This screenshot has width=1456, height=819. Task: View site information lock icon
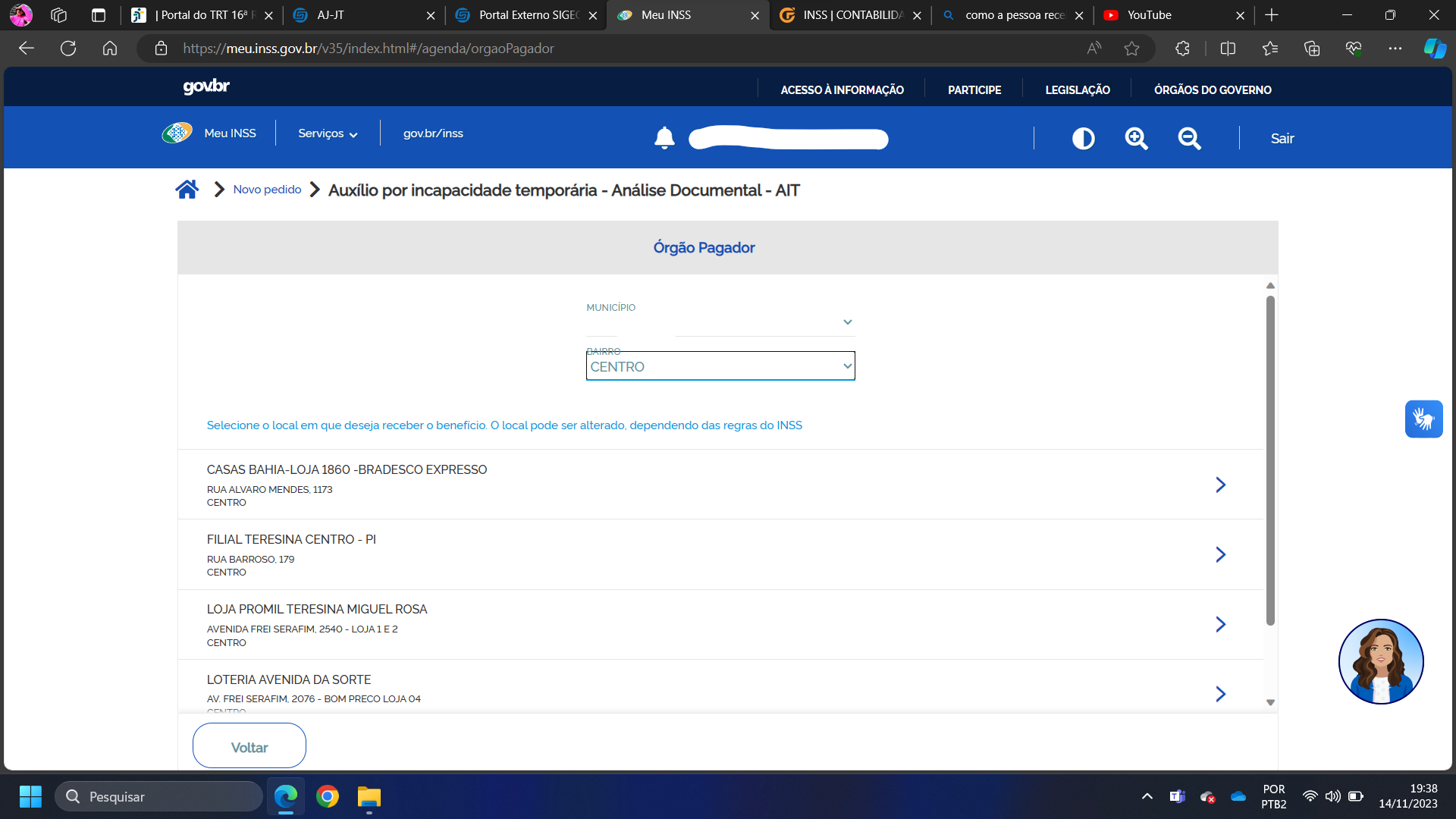click(161, 49)
